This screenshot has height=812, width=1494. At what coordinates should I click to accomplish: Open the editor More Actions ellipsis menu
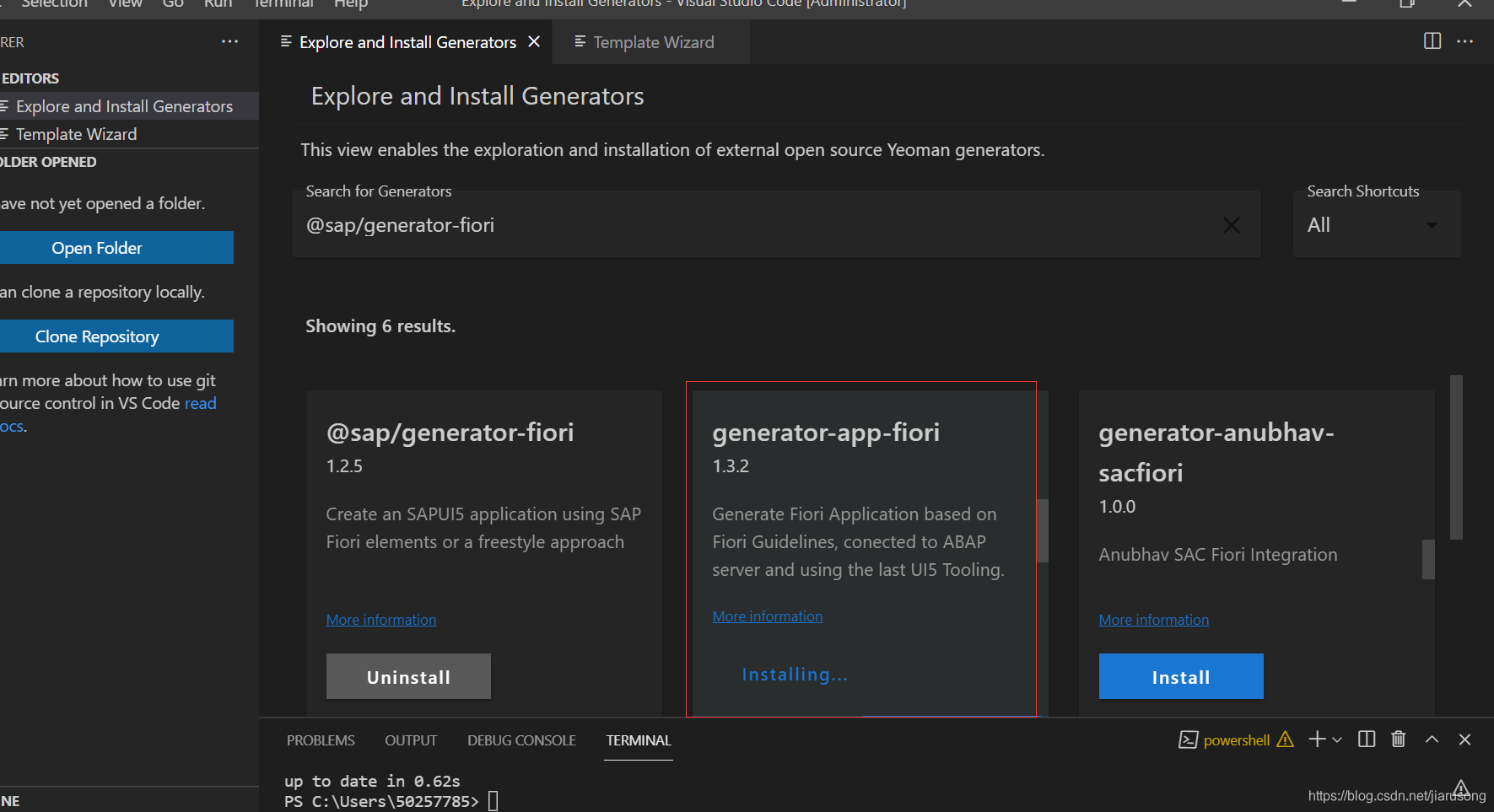(1465, 41)
